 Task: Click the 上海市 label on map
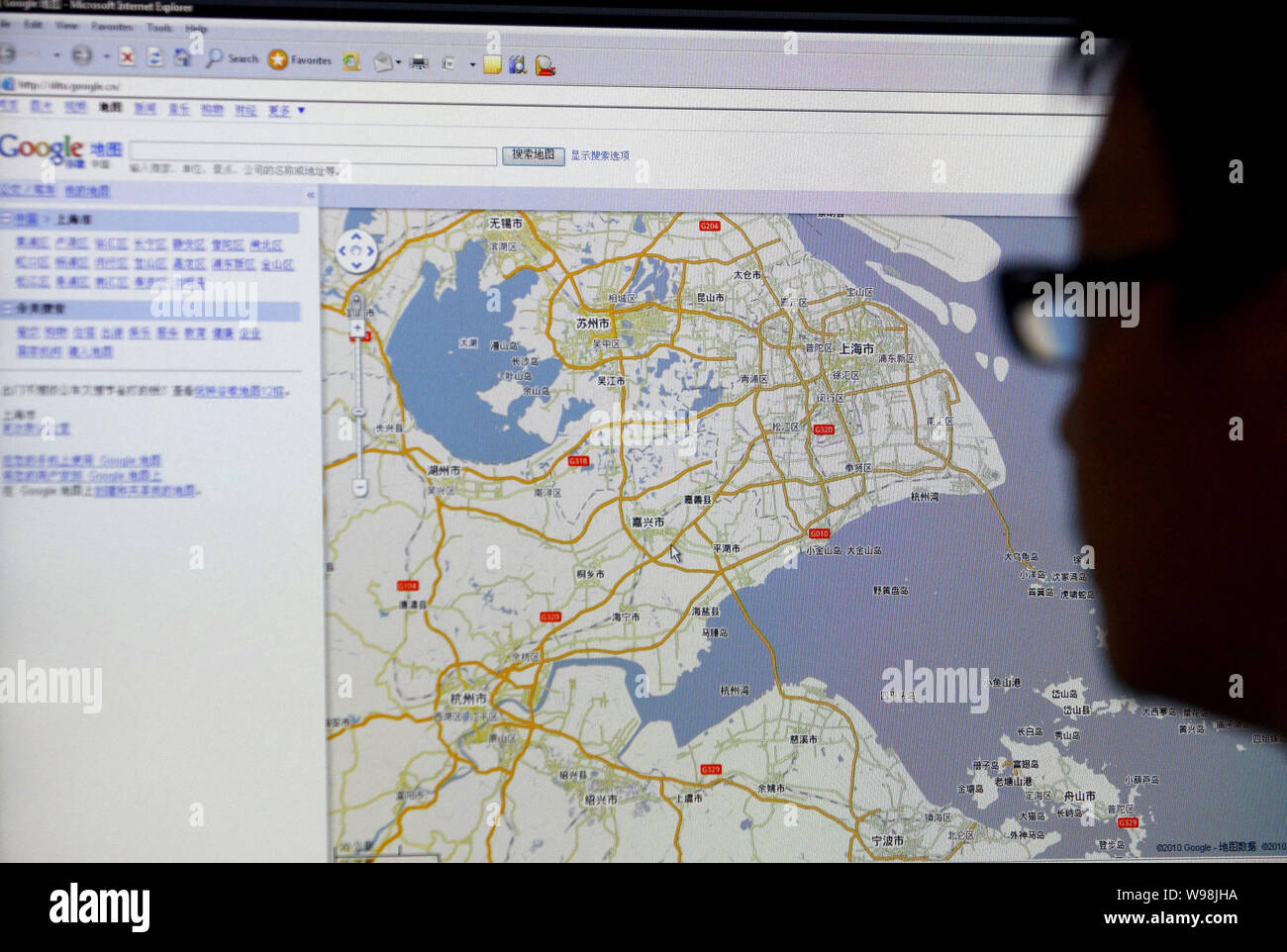point(856,348)
